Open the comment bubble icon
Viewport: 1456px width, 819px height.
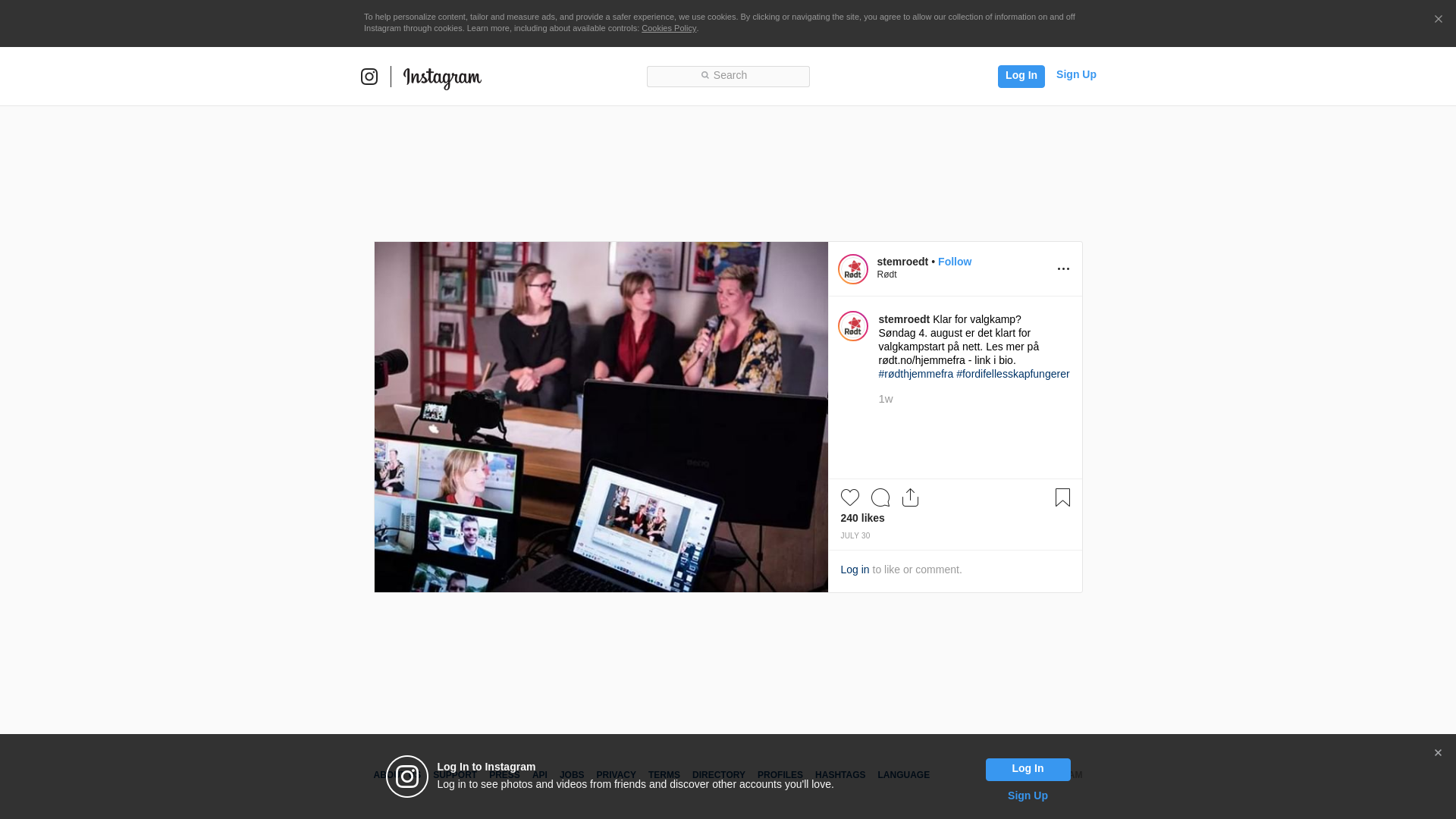880,497
